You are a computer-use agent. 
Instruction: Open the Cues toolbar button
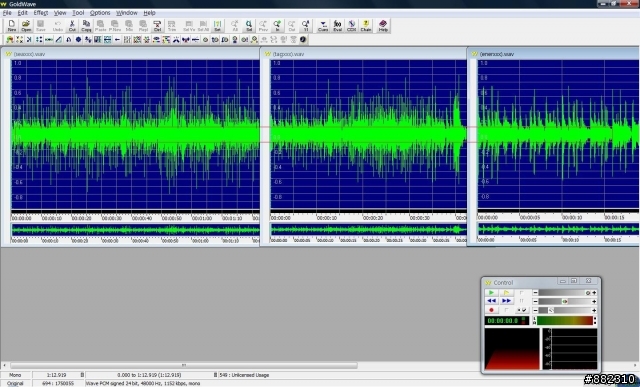pyautogui.click(x=323, y=26)
